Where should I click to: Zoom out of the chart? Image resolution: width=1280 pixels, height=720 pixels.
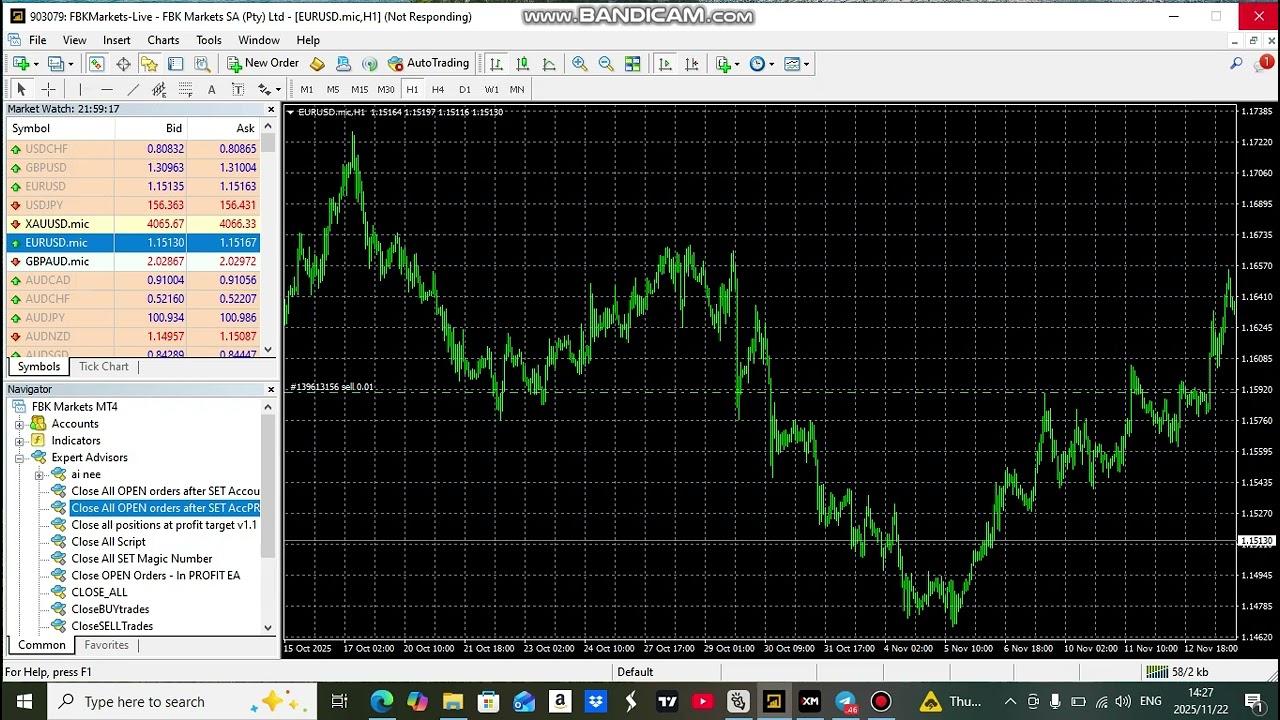click(606, 64)
